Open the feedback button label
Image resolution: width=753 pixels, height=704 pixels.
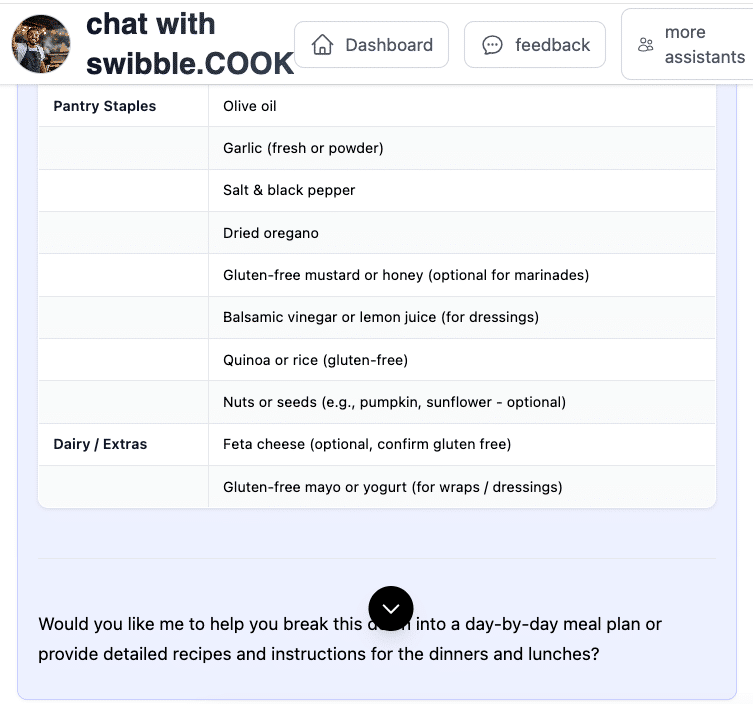click(x=552, y=45)
